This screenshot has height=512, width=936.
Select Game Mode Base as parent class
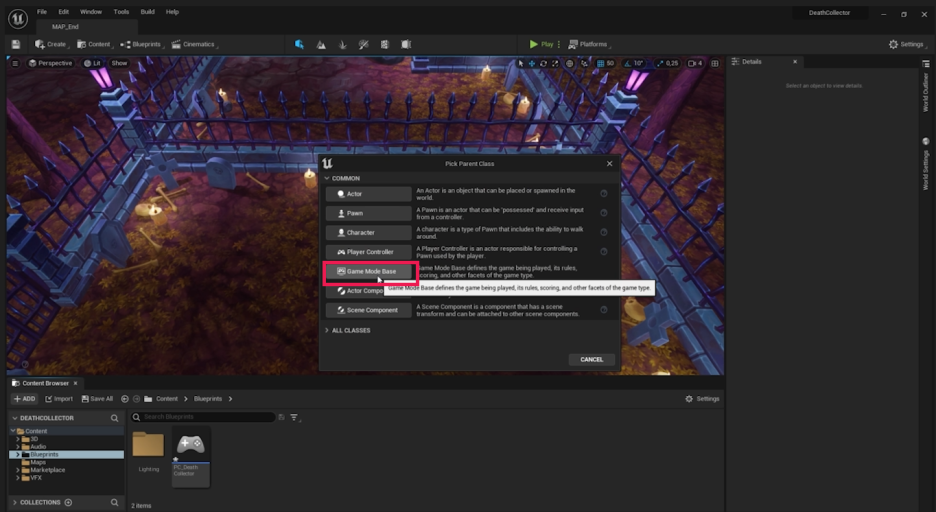tap(369, 271)
